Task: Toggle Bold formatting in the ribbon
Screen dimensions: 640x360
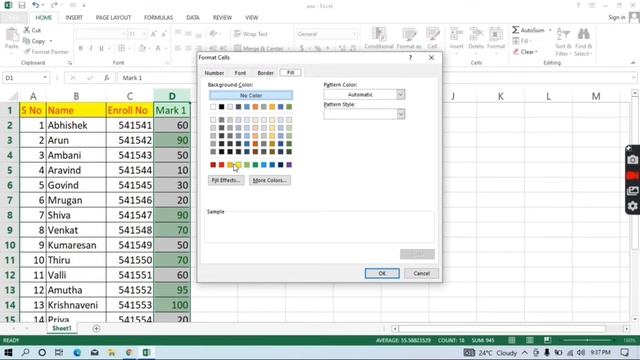Action: coord(80,48)
